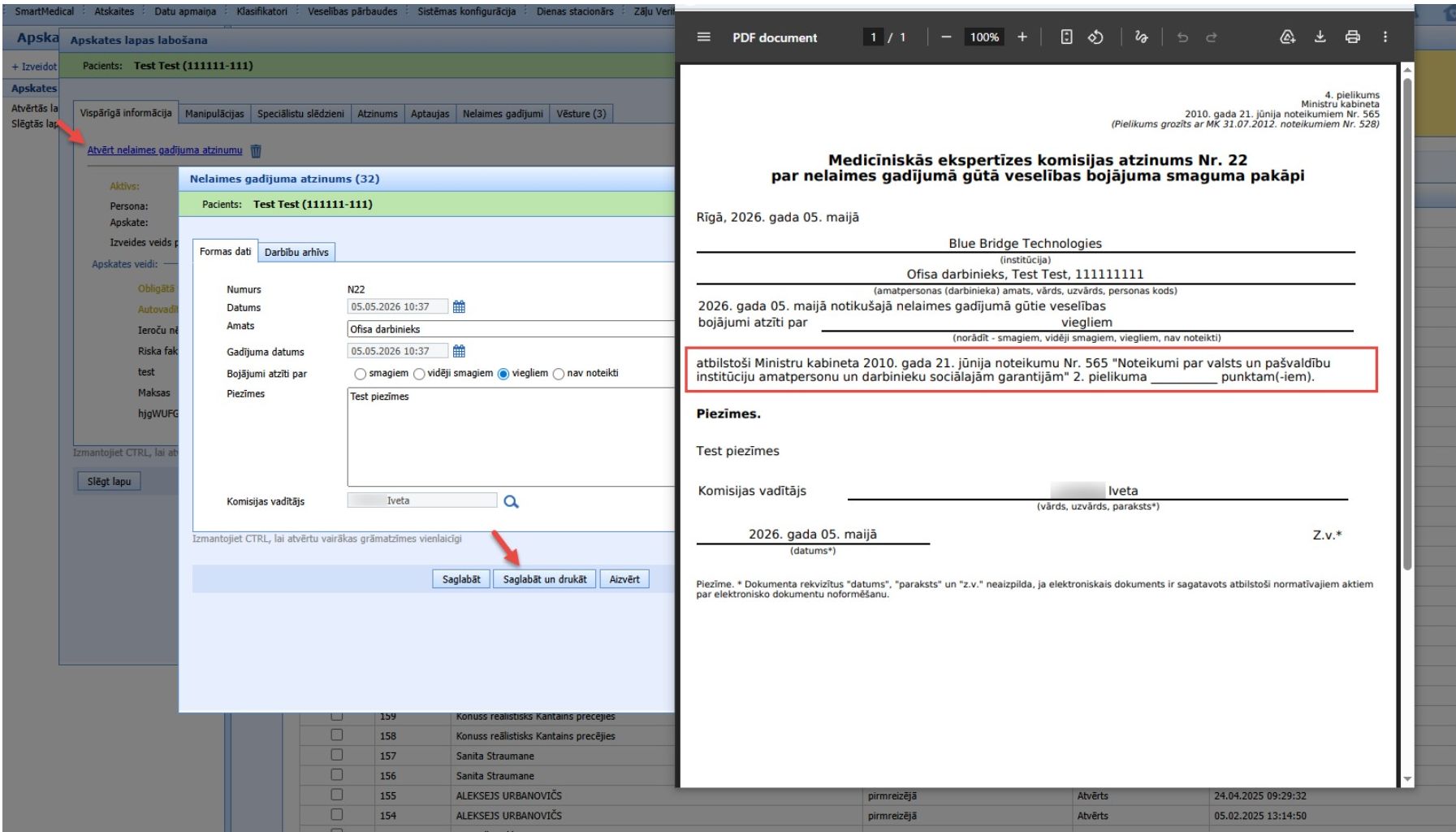
Task: Open the Datums calendar picker
Action: pos(459,306)
